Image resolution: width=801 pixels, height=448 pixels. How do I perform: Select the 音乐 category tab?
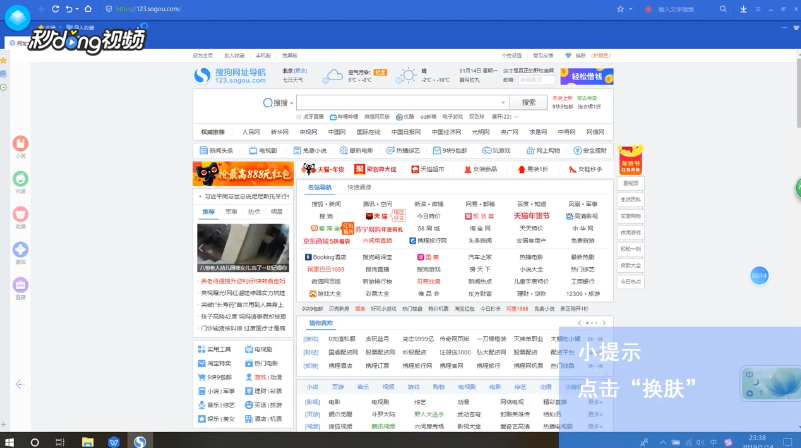(363, 387)
